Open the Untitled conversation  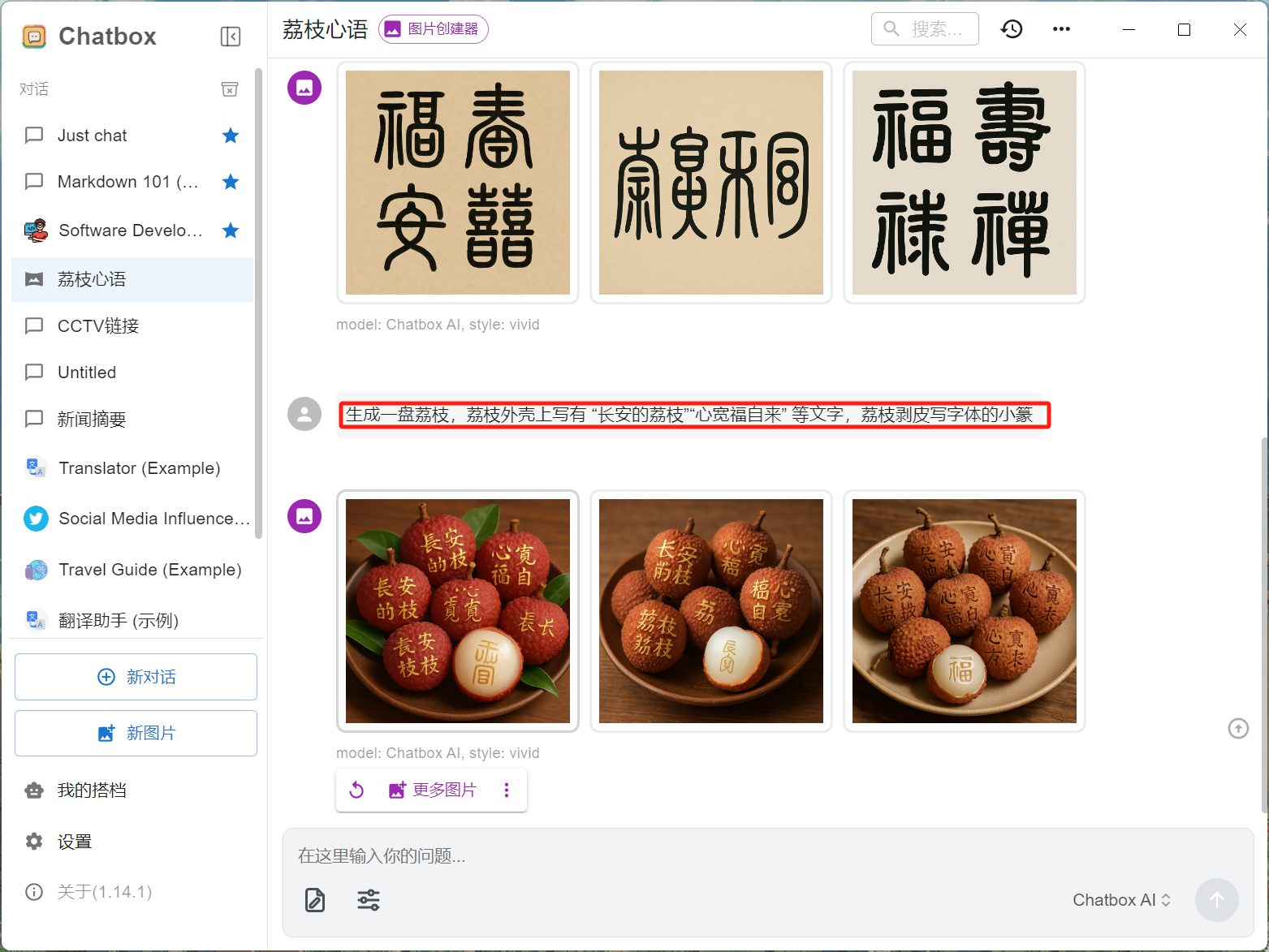[132, 373]
